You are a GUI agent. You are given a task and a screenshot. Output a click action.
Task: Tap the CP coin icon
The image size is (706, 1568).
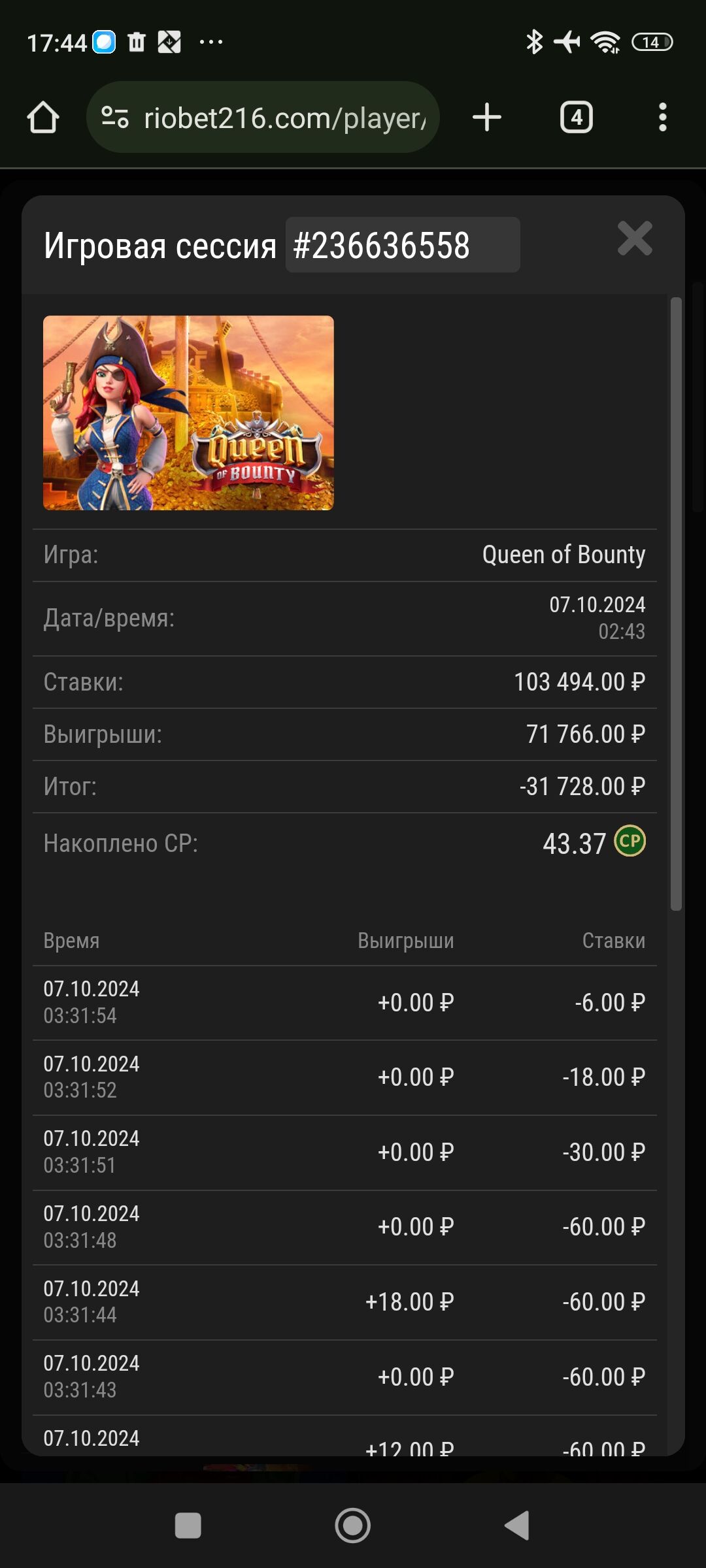630,841
